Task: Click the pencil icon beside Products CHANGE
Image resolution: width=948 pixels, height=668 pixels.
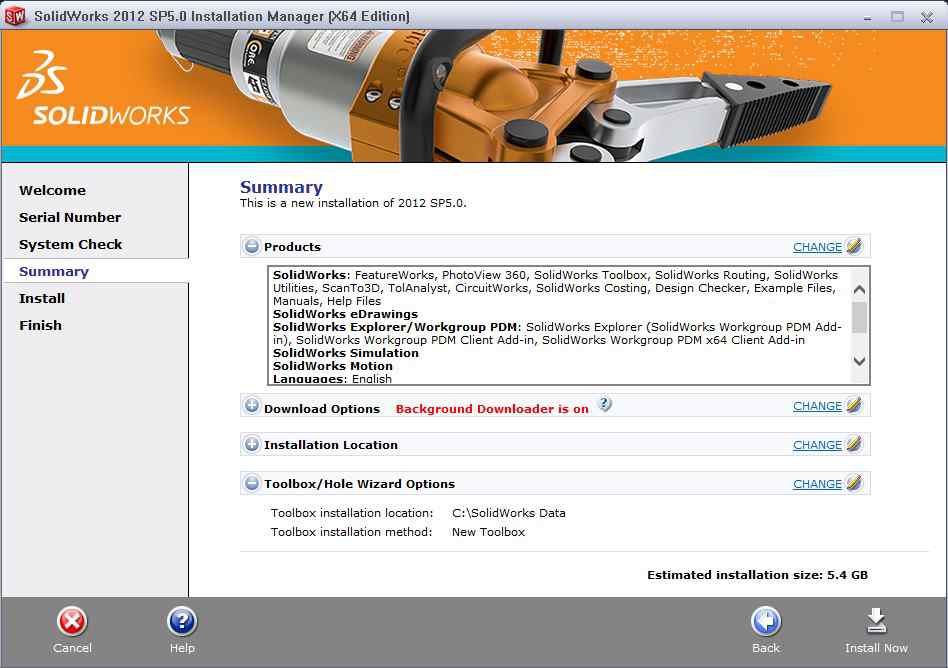Action: pos(854,246)
